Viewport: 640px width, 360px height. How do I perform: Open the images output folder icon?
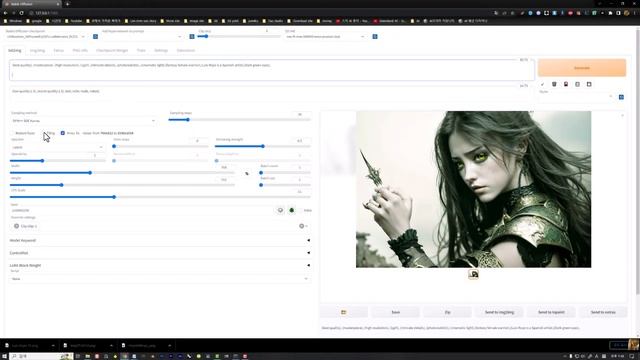(344, 312)
